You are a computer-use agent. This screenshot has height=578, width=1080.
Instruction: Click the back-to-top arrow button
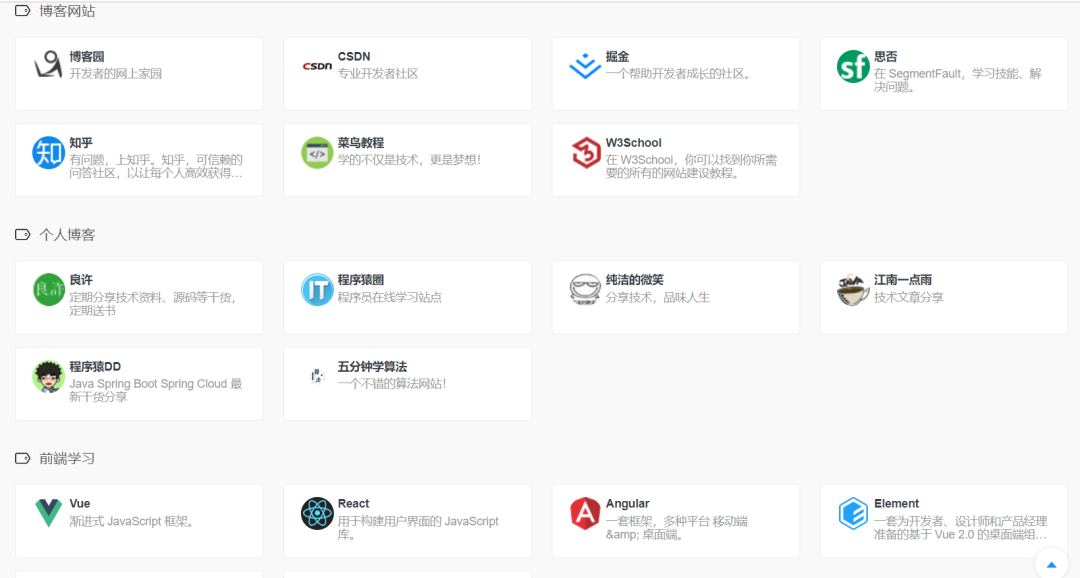[x=1051, y=564]
